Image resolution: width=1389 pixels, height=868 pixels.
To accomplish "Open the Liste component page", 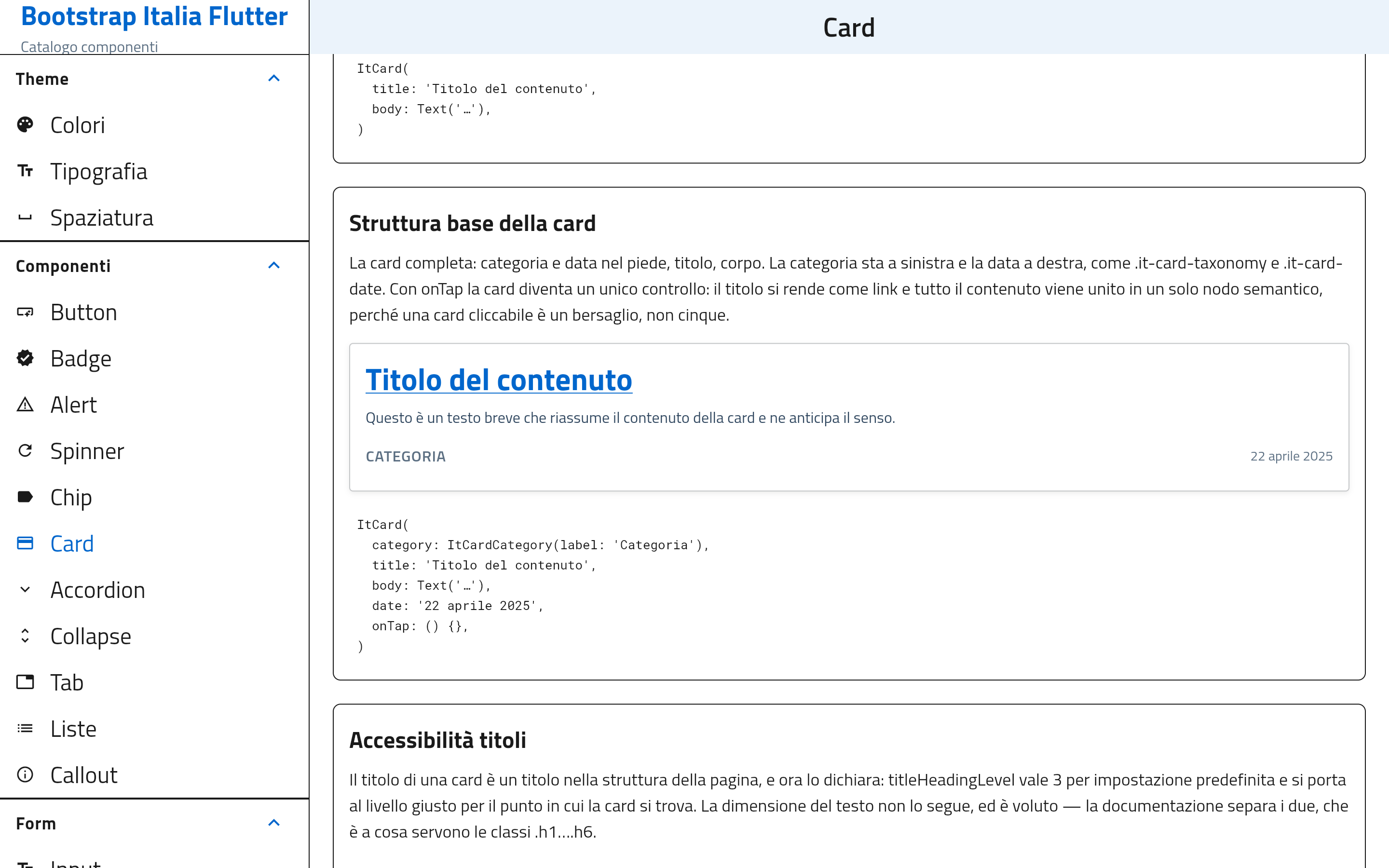I will [x=154, y=729].
